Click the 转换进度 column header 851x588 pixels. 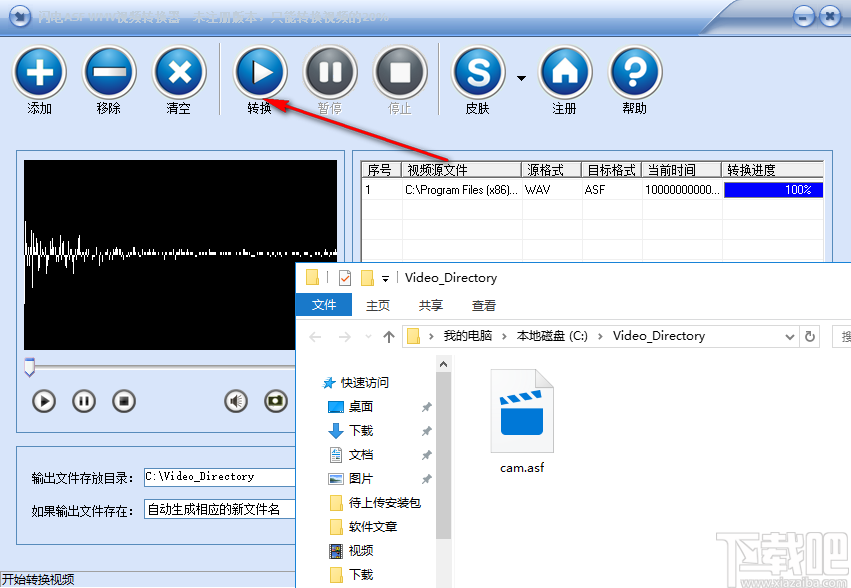coord(773,170)
